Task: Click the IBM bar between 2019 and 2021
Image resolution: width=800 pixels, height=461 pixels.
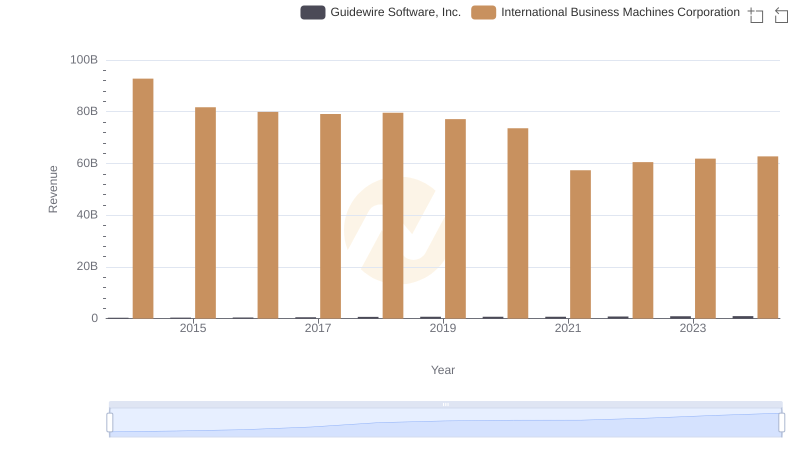Action: (518, 223)
